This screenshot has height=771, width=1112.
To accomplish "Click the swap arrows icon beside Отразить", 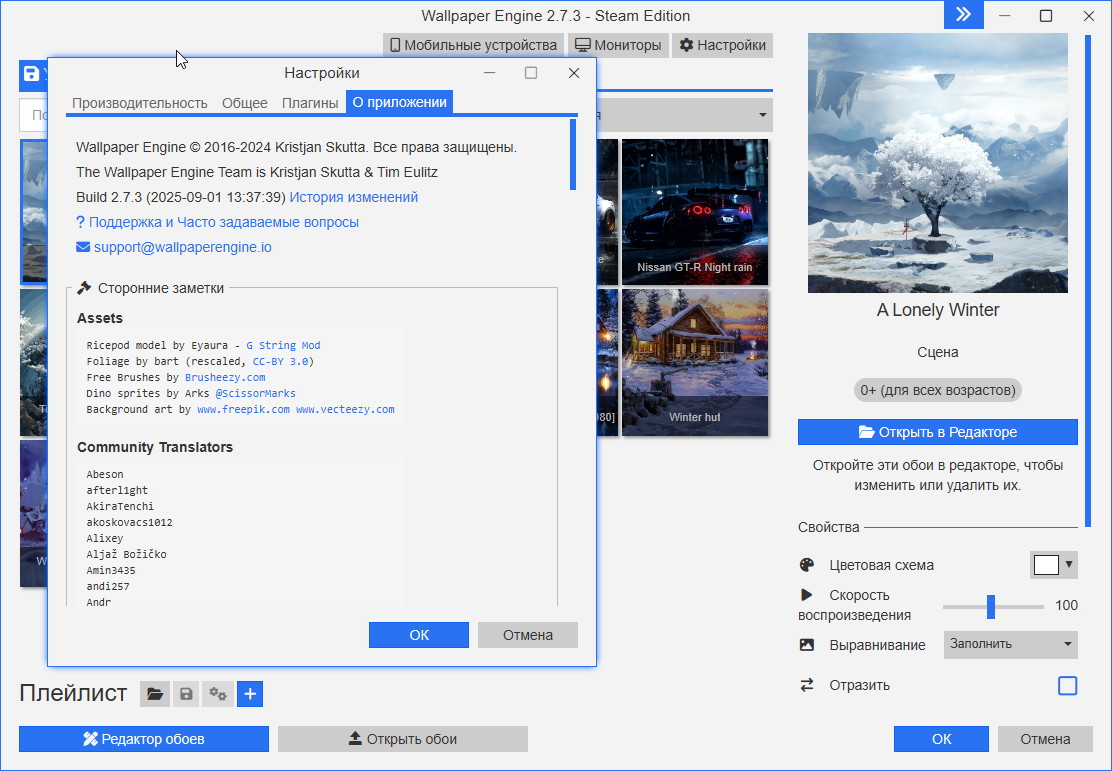I will pyautogui.click(x=806, y=684).
